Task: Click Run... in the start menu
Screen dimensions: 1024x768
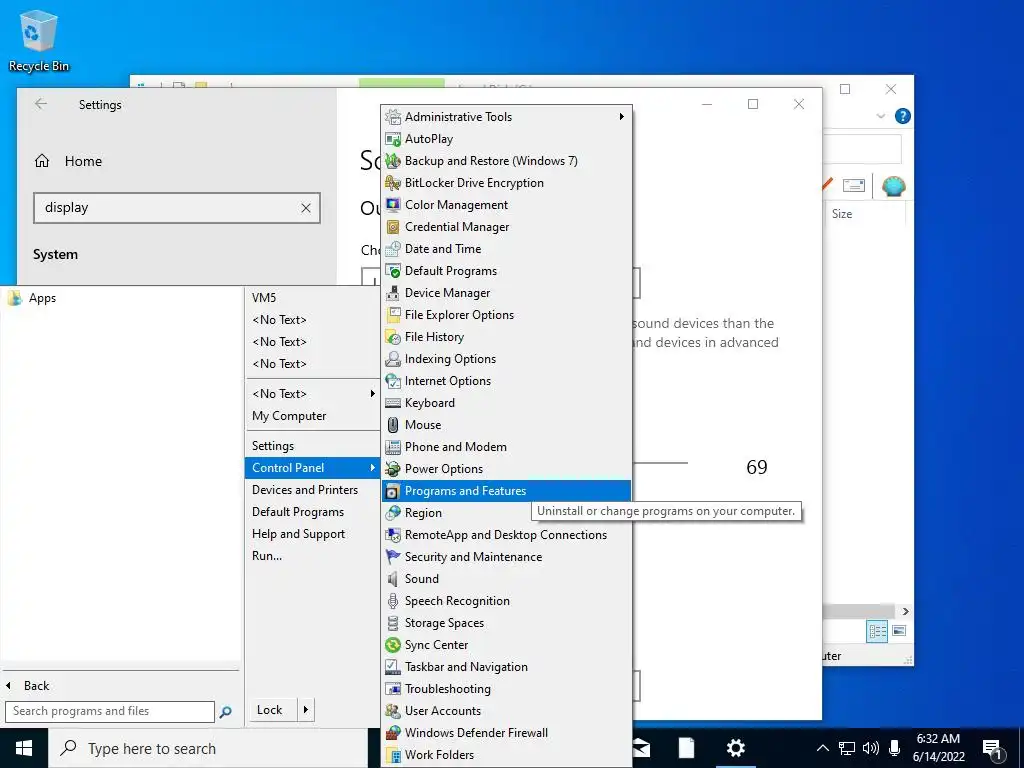Action: click(267, 556)
